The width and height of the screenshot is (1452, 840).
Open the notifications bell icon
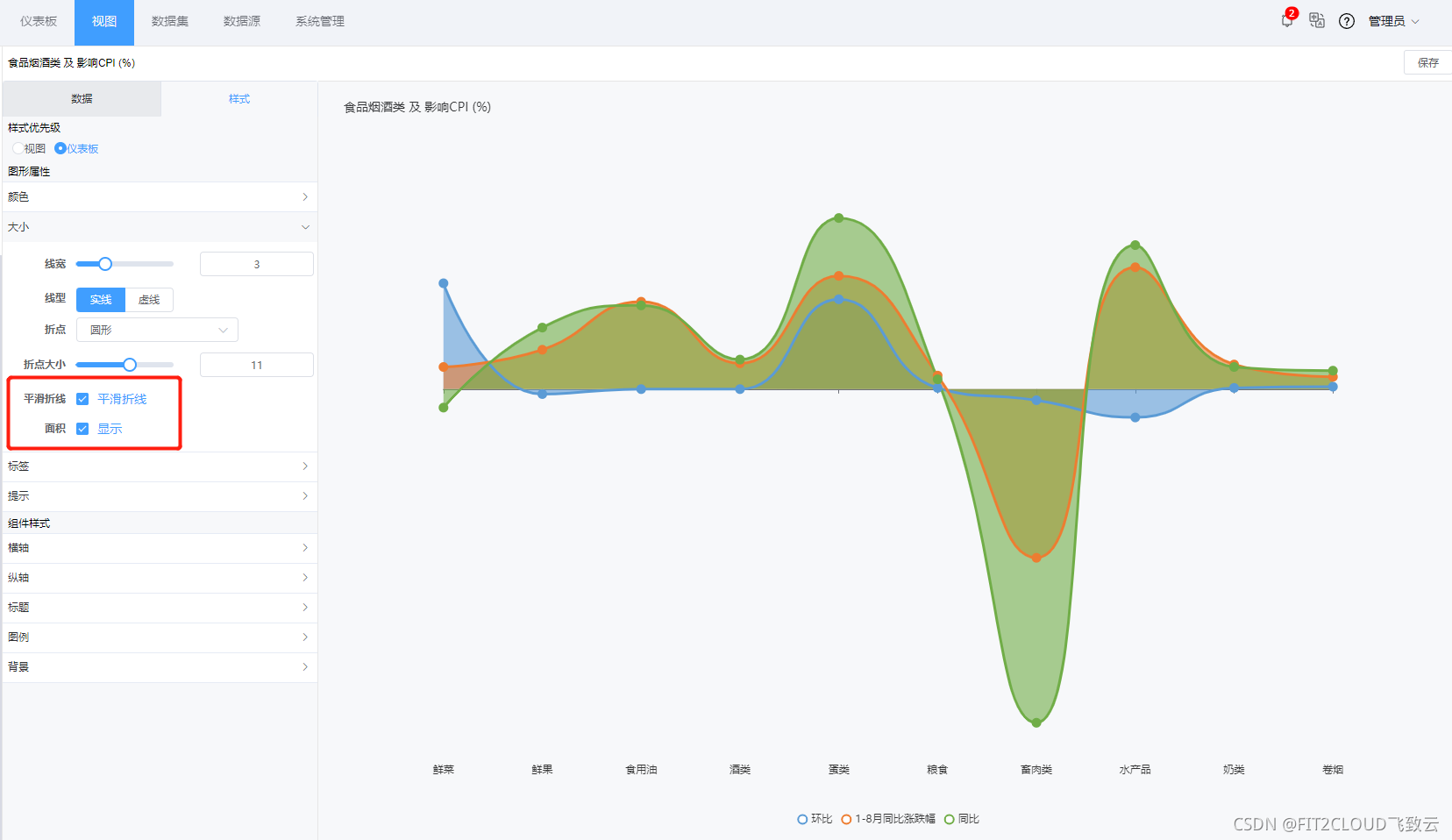(1286, 21)
